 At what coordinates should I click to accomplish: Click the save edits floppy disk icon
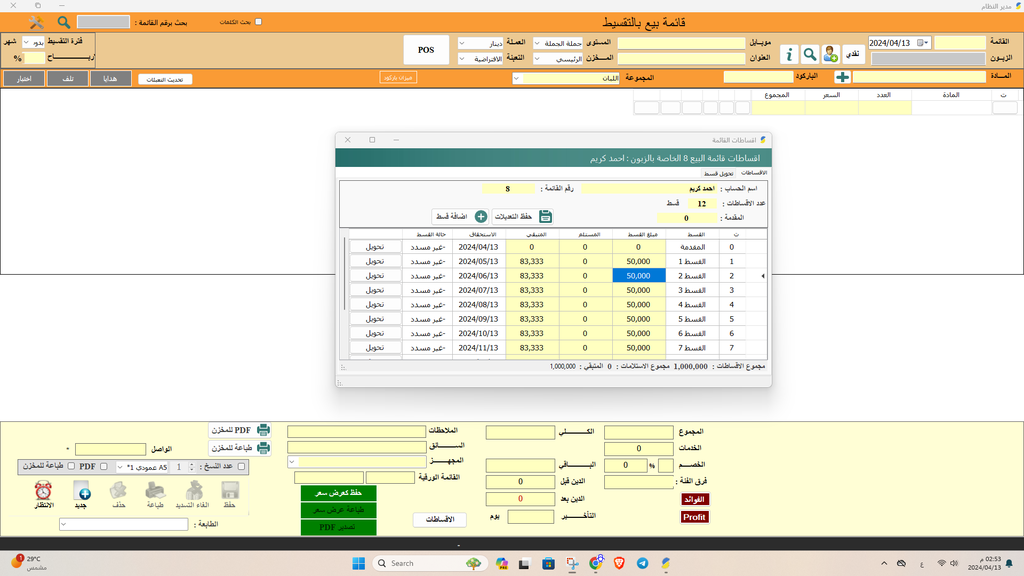coord(546,216)
